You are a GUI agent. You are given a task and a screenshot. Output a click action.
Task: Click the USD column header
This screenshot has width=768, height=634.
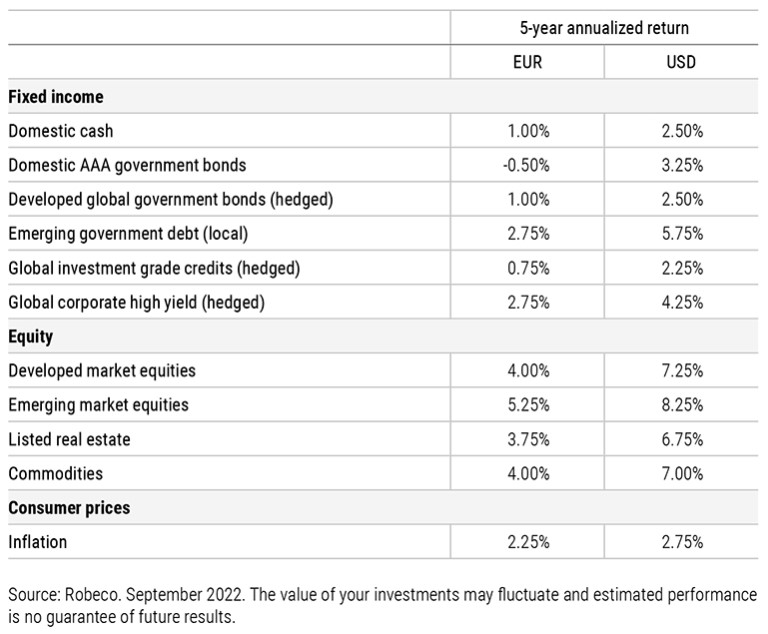click(680, 62)
